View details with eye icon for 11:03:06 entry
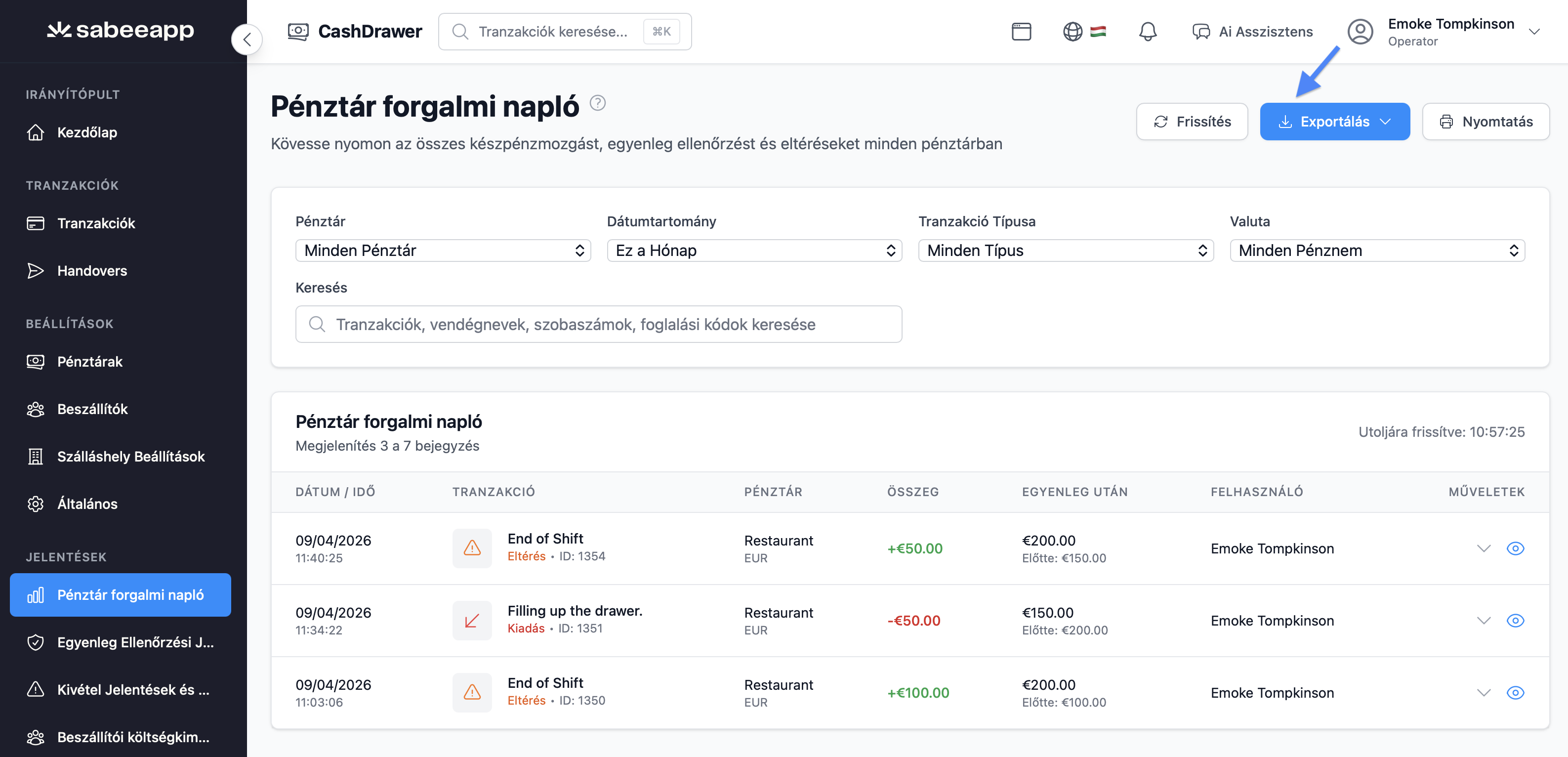 [x=1515, y=692]
